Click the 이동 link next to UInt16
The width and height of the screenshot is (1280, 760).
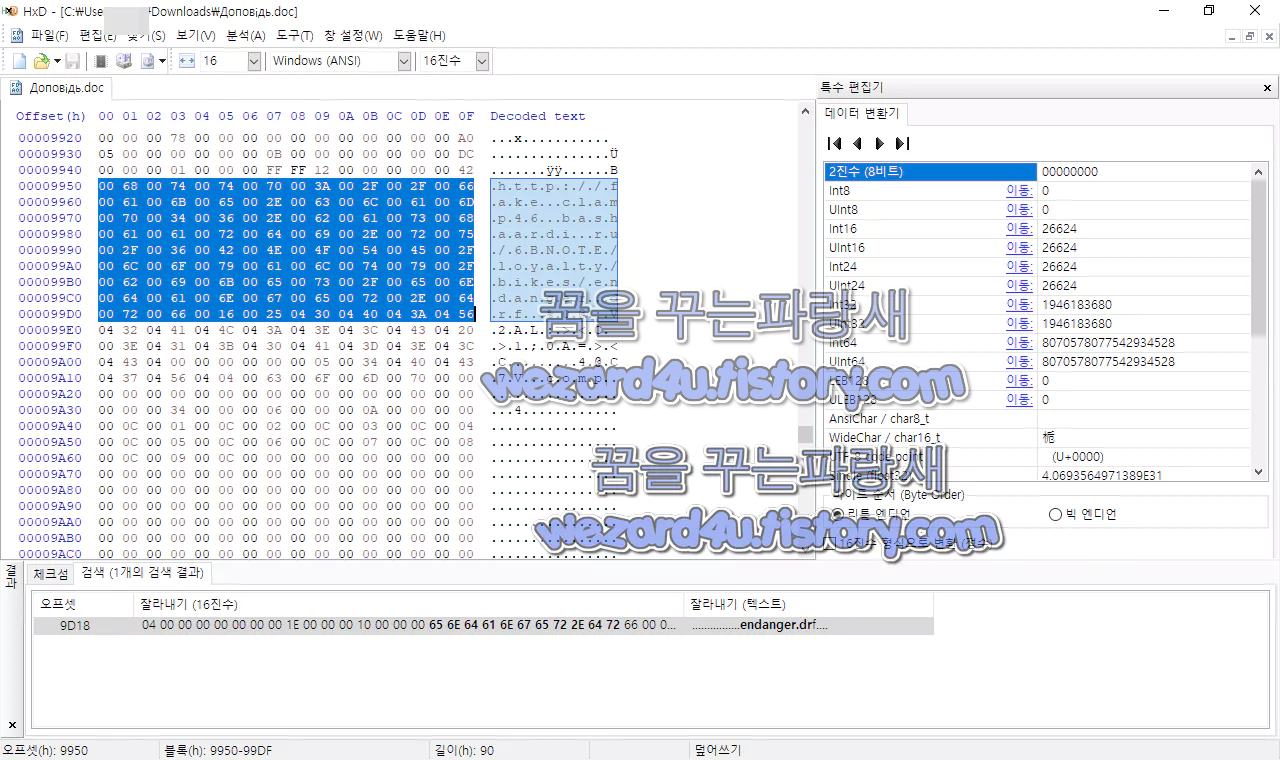click(x=1019, y=247)
